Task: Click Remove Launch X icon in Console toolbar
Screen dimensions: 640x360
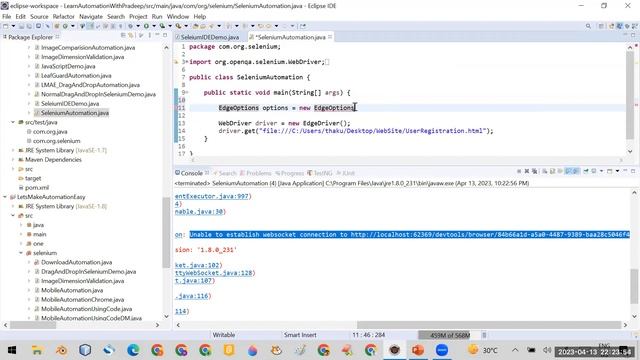Action: point(527,171)
